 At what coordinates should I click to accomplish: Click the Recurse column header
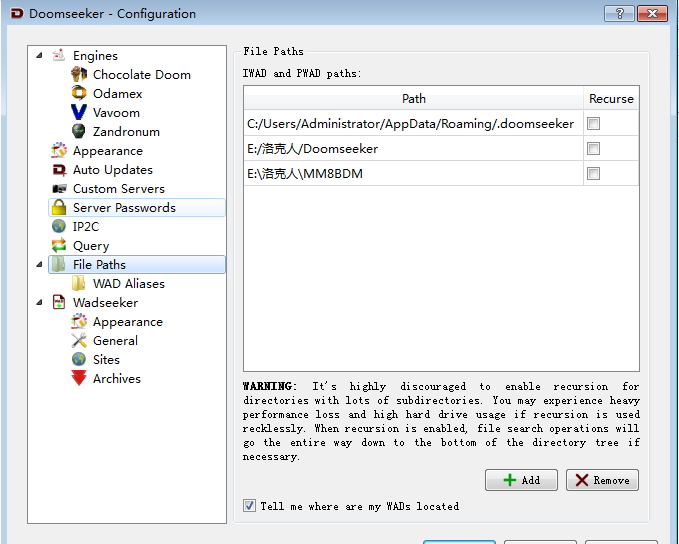click(x=611, y=99)
